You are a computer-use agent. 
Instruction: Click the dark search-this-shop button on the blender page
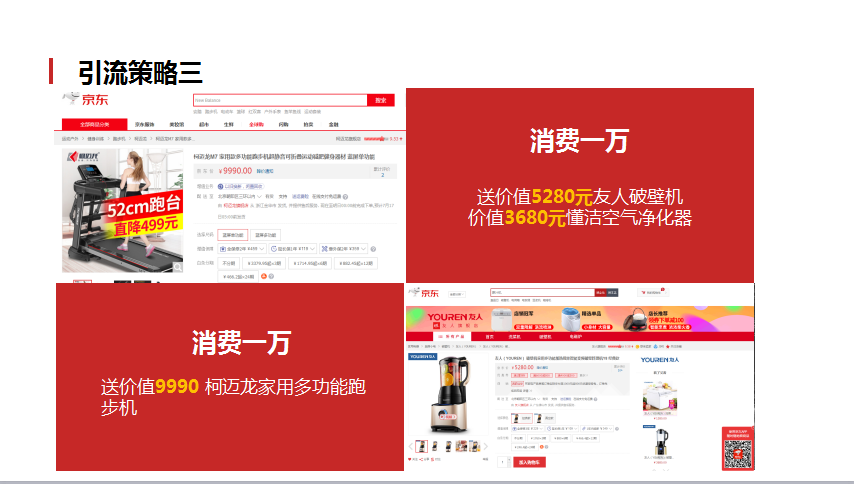(x=612, y=292)
